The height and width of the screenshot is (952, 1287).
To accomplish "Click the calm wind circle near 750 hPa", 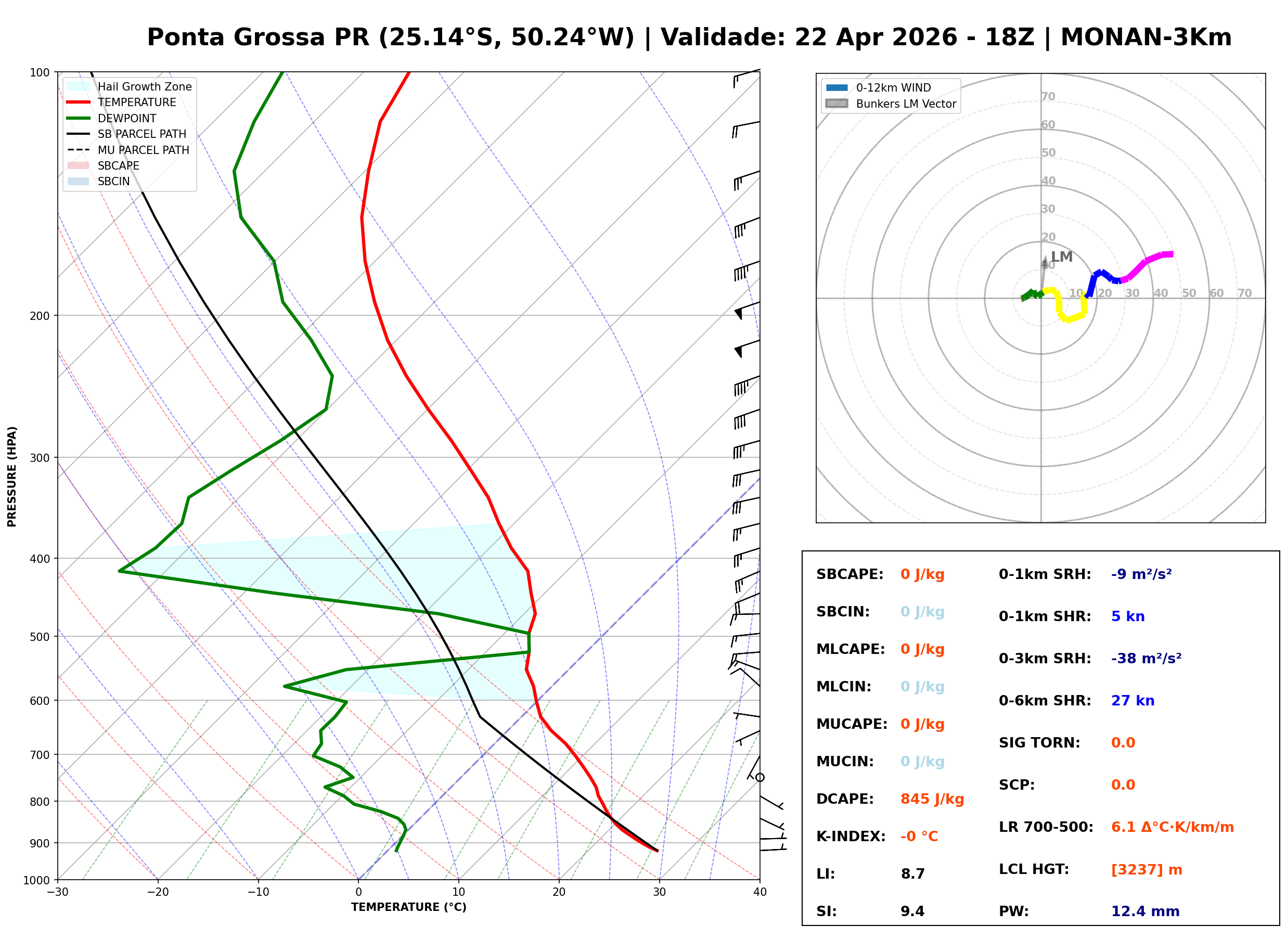I will (760, 777).
